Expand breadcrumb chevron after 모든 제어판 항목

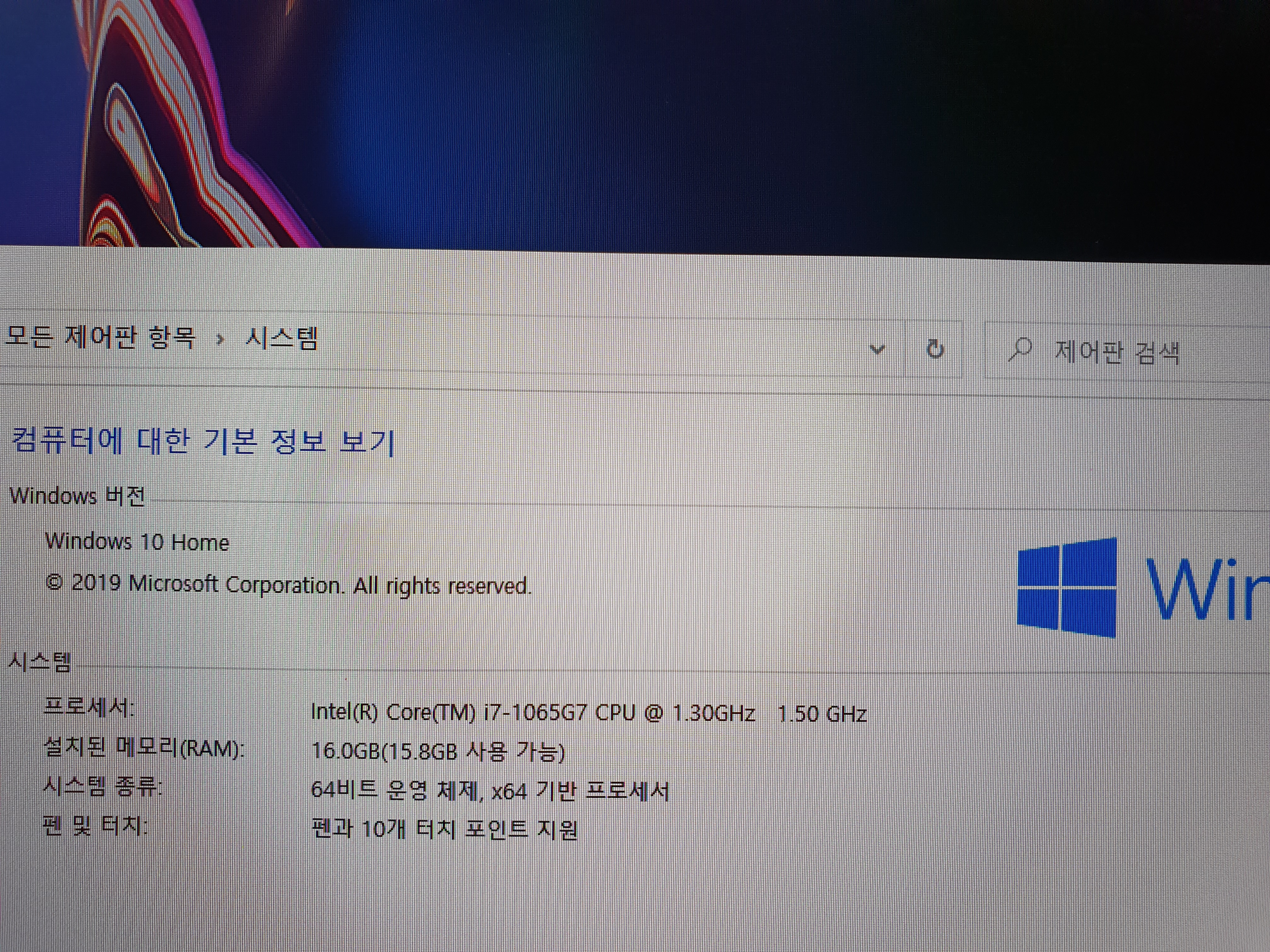click(x=220, y=339)
